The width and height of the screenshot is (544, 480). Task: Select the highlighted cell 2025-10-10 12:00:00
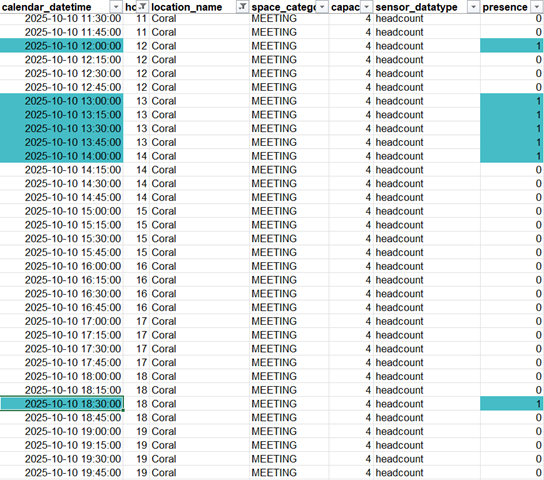(x=61, y=46)
